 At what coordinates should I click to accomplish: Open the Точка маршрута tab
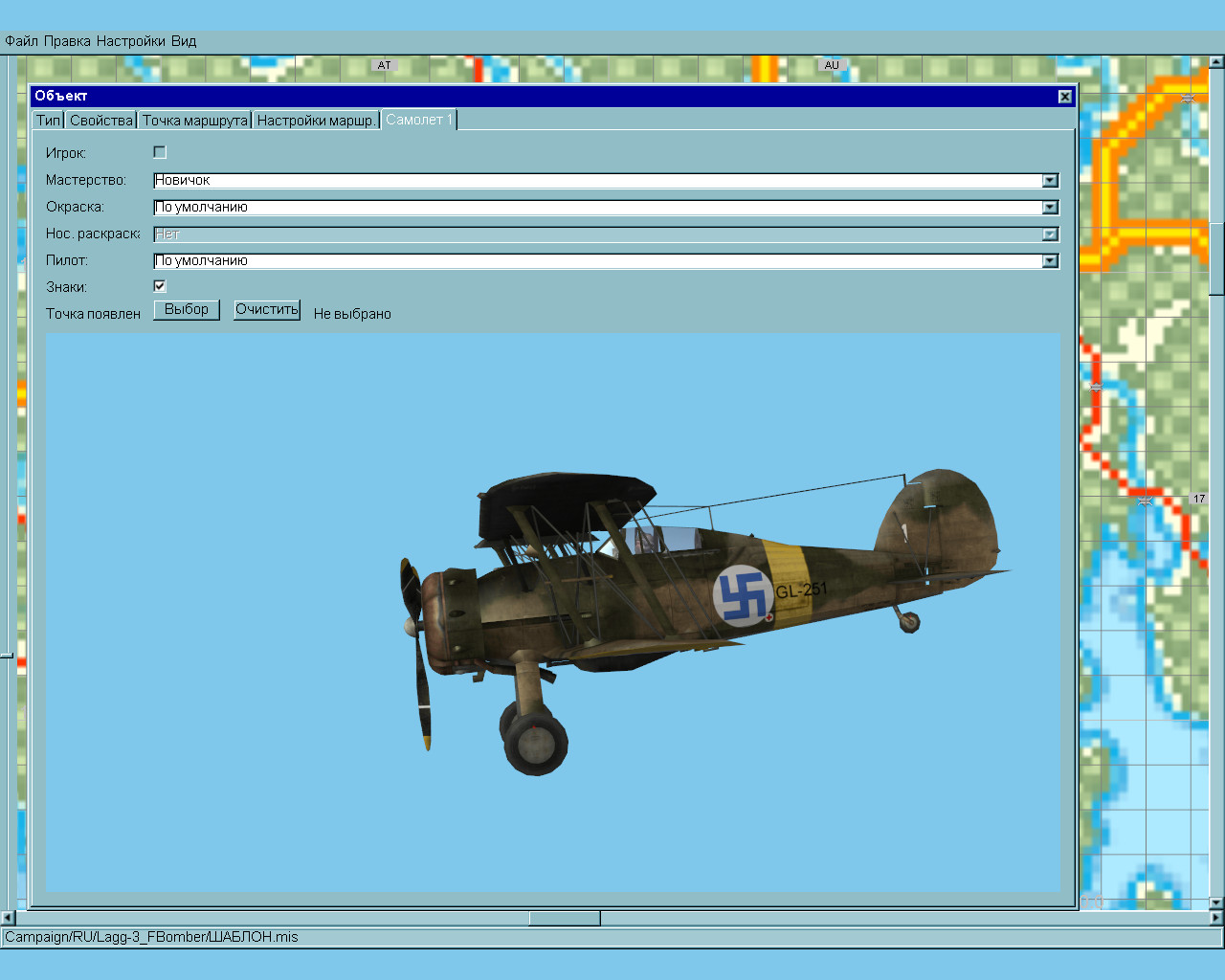click(x=194, y=121)
